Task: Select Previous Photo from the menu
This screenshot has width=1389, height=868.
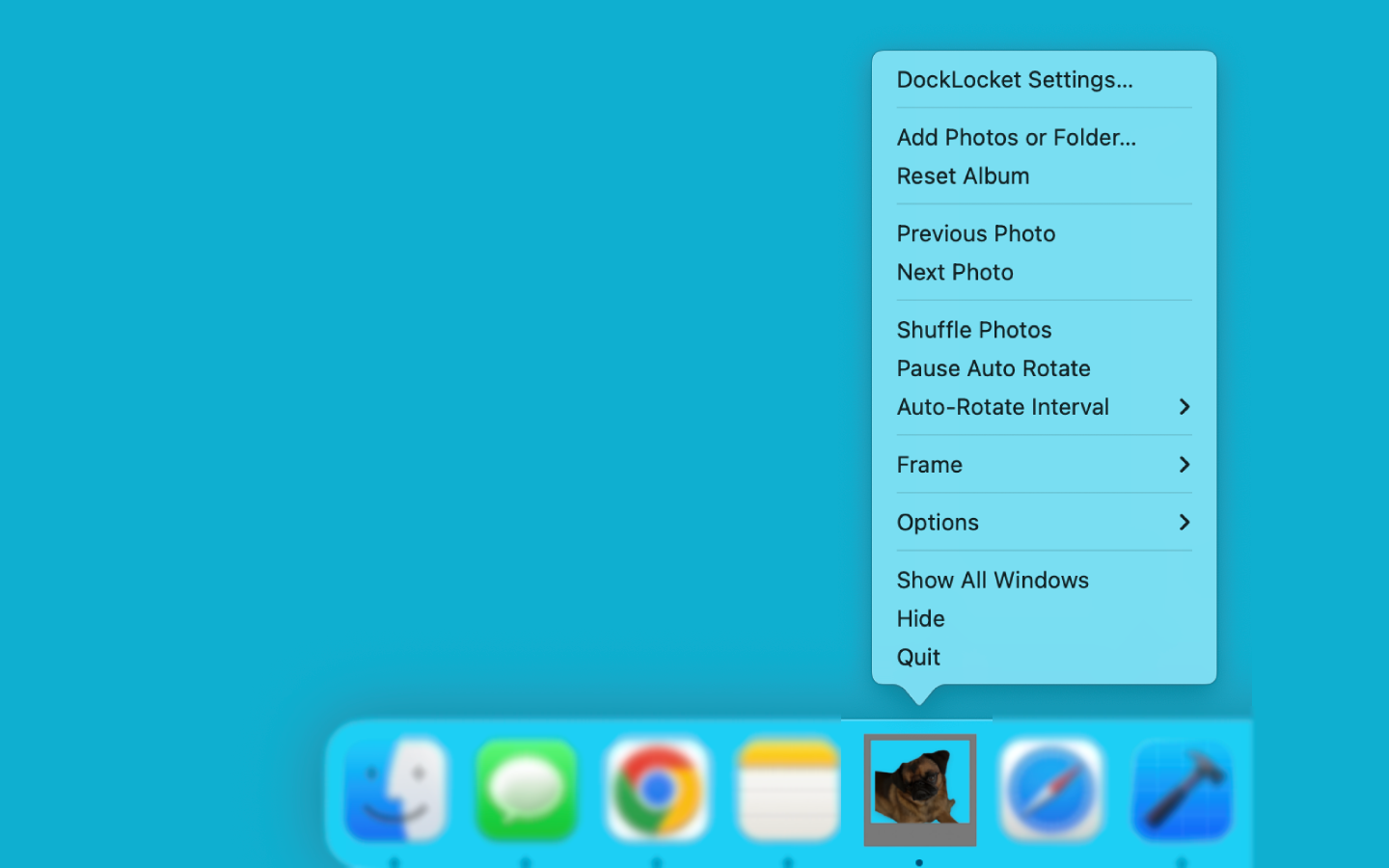Action: (975, 233)
